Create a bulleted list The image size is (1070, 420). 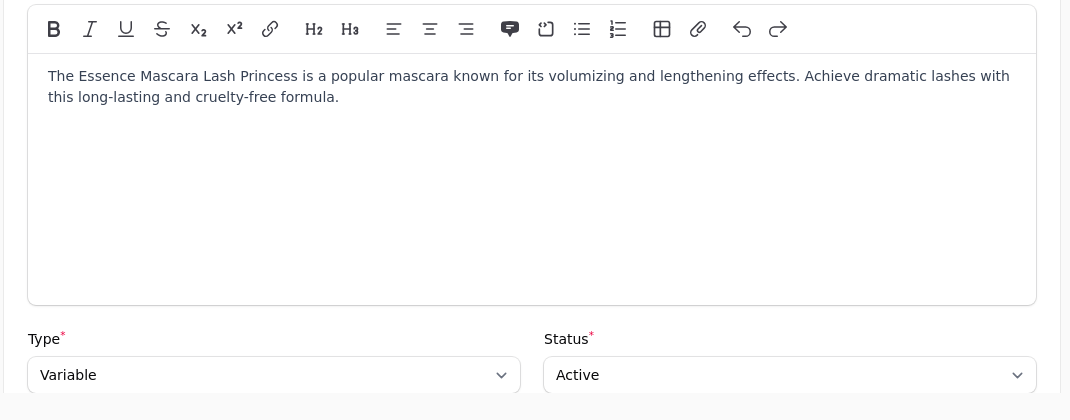tap(582, 29)
